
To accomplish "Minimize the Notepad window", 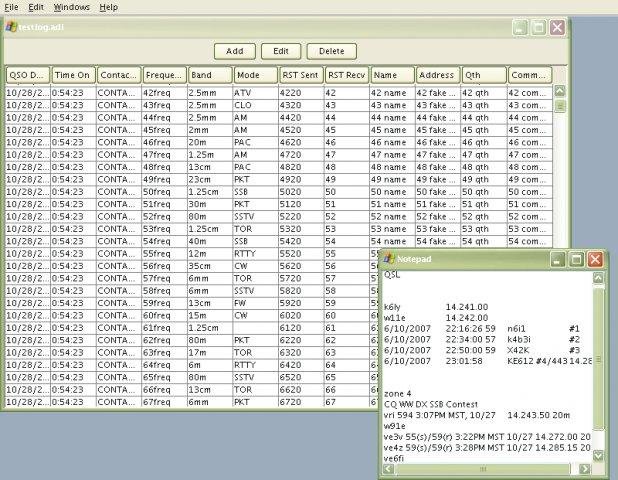I will [557, 259].
